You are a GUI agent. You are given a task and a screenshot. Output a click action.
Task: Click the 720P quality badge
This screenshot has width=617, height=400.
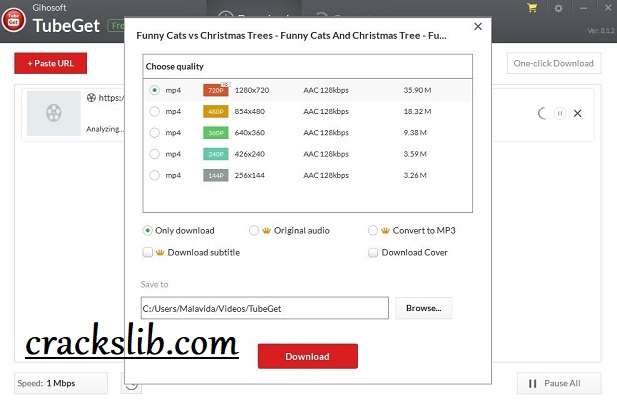216,90
